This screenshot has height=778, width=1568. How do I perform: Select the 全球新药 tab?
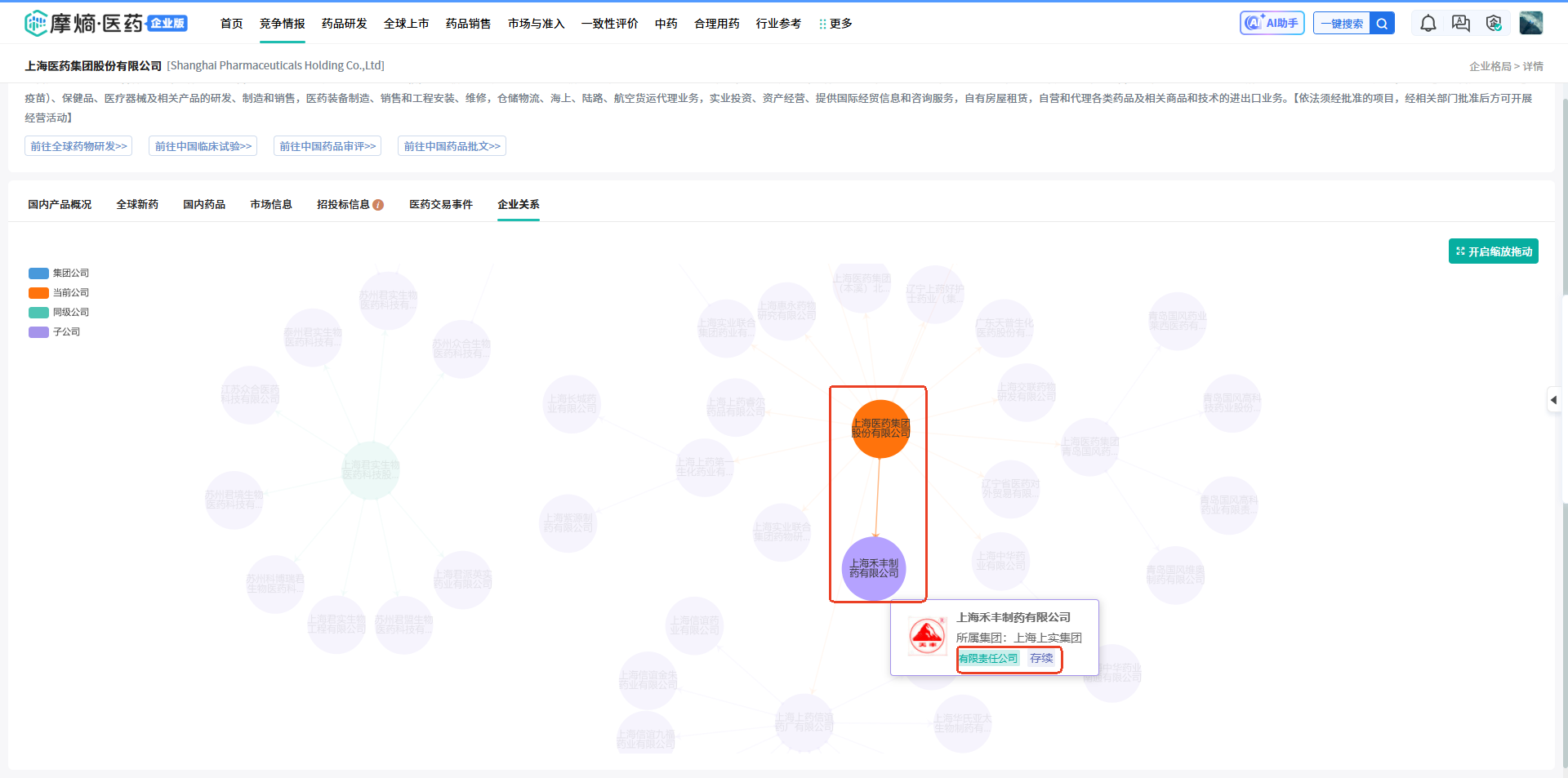(x=137, y=204)
